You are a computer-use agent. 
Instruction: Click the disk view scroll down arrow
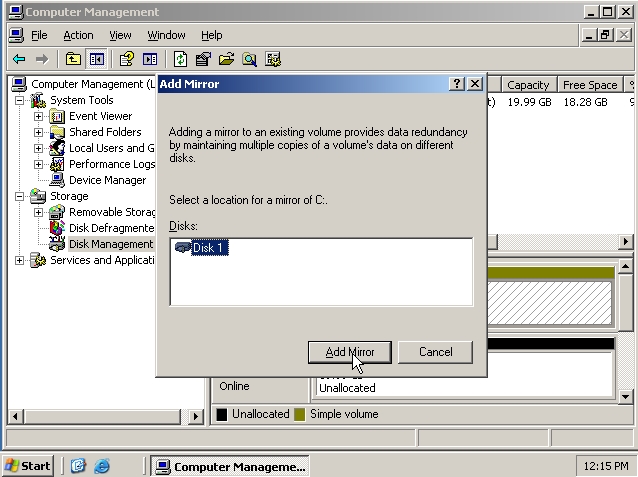(x=626, y=396)
